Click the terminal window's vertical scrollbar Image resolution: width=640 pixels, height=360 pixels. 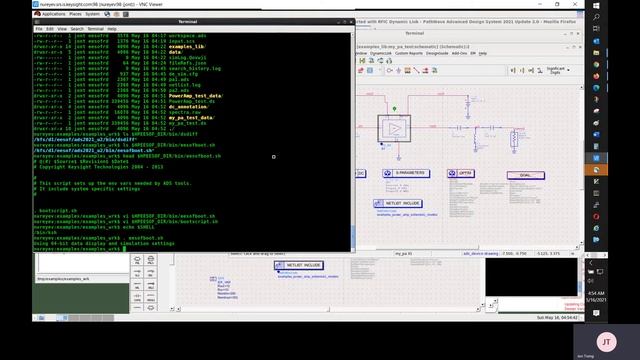point(353,141)
